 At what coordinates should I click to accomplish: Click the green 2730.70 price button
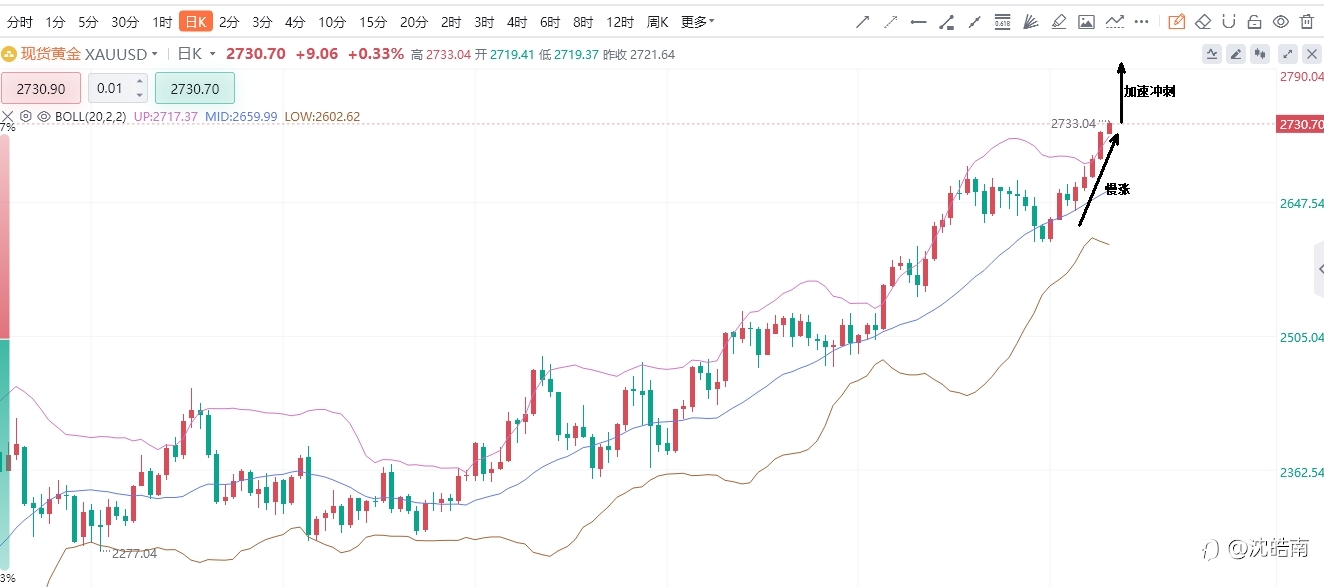pos(195,88)
